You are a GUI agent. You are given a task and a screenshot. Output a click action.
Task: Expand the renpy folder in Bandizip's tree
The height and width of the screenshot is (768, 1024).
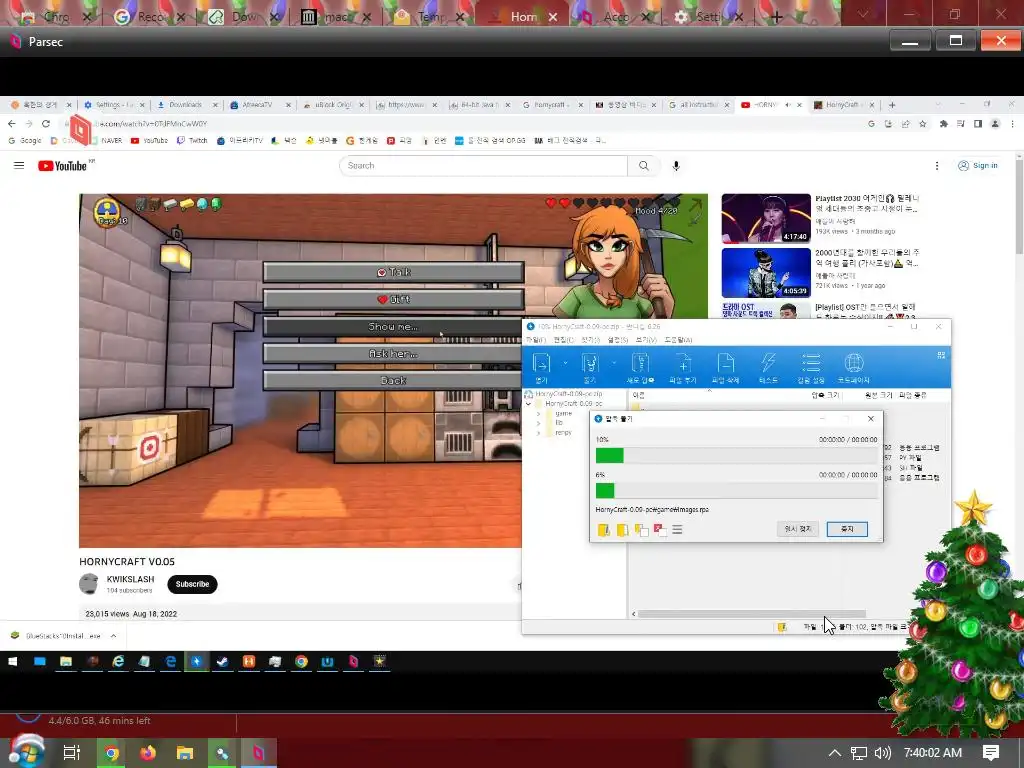539,432
